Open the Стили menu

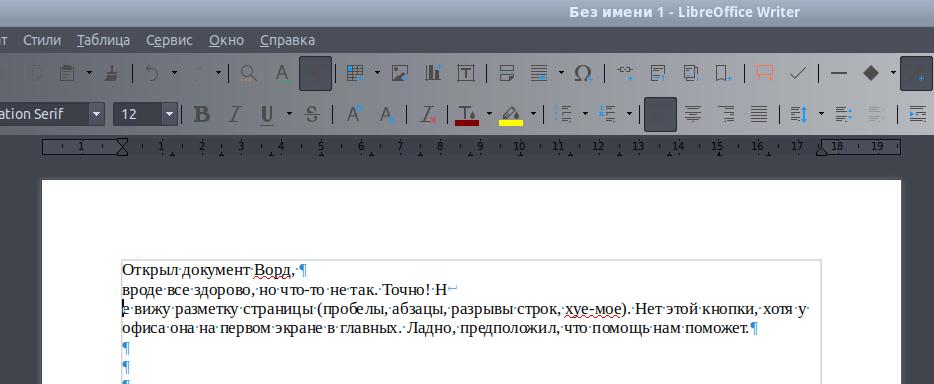click(42, 40)
